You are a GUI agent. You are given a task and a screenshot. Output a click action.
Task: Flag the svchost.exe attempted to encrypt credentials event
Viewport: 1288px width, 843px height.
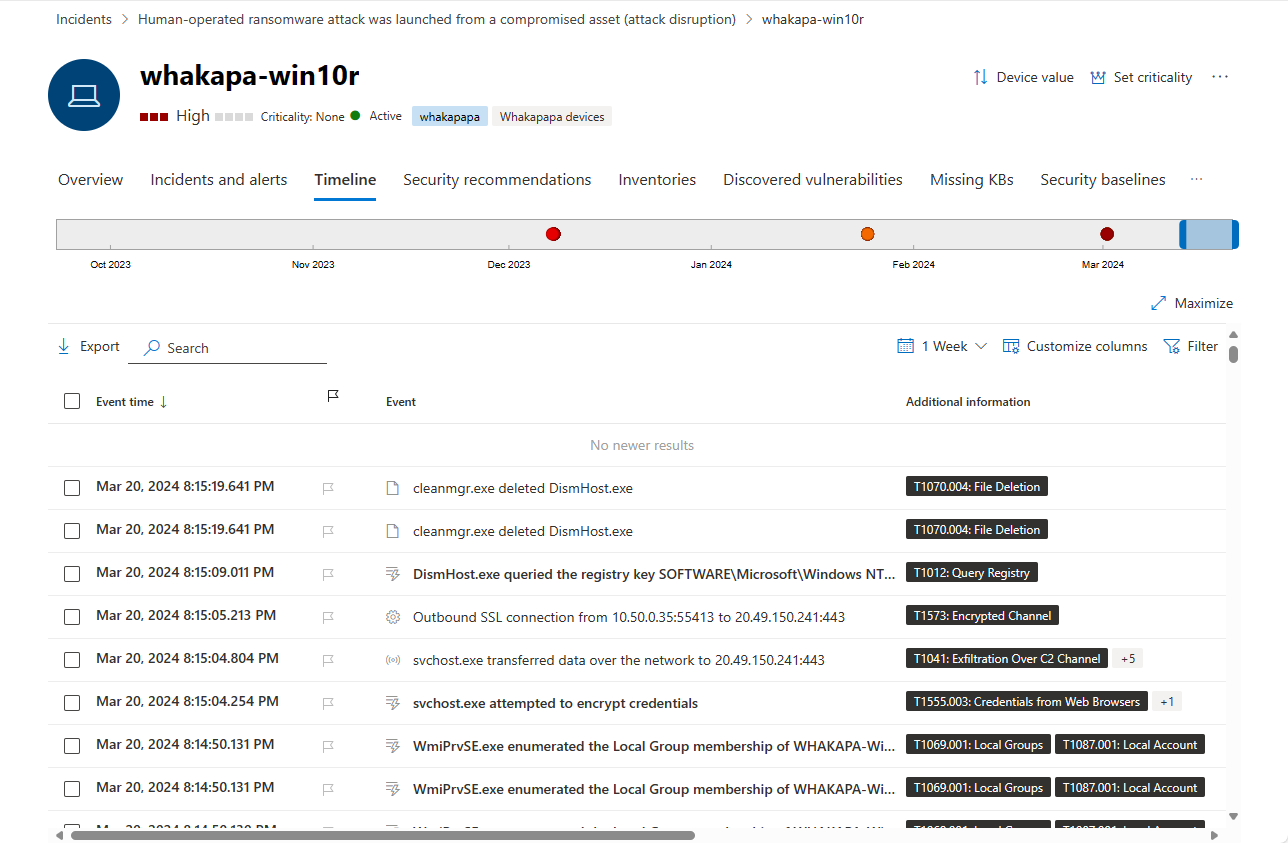pyautogui.click(x=328, y=703)
